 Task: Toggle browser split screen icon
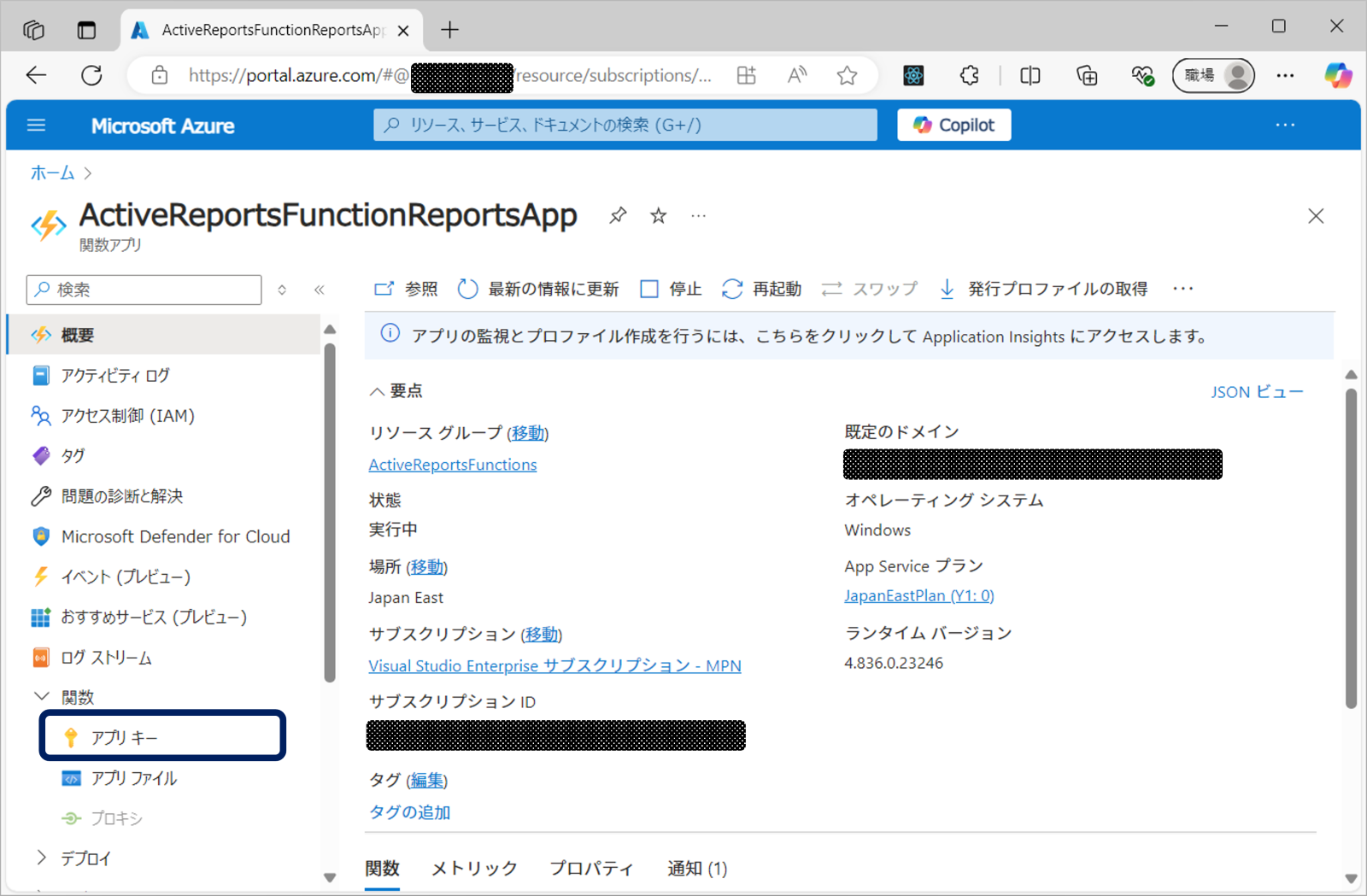coord(1030,75)
